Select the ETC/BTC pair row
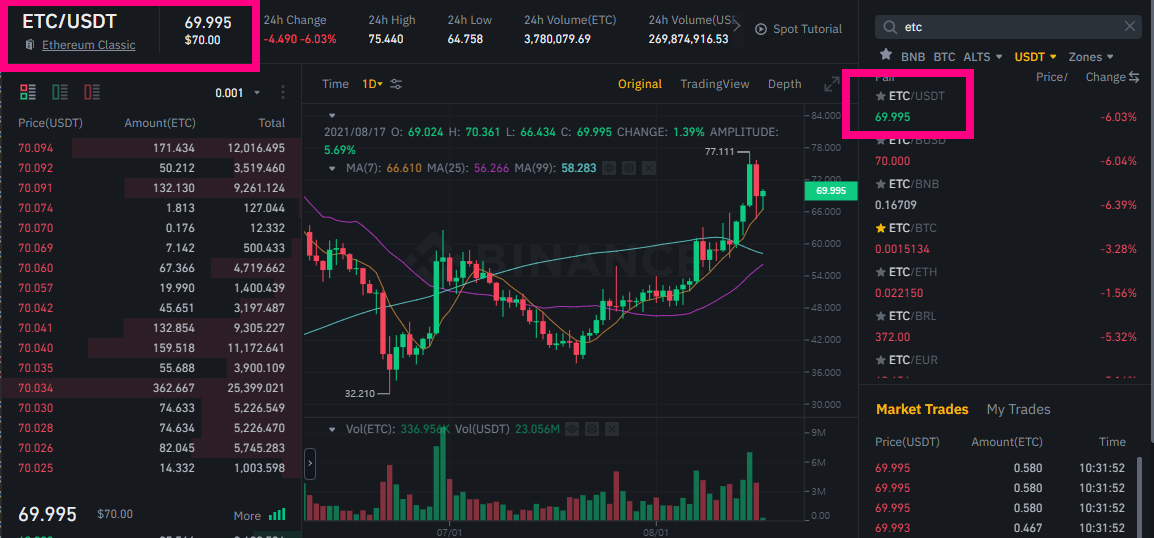Screen dimensions: 1154x538 [x=1006, y=238]
